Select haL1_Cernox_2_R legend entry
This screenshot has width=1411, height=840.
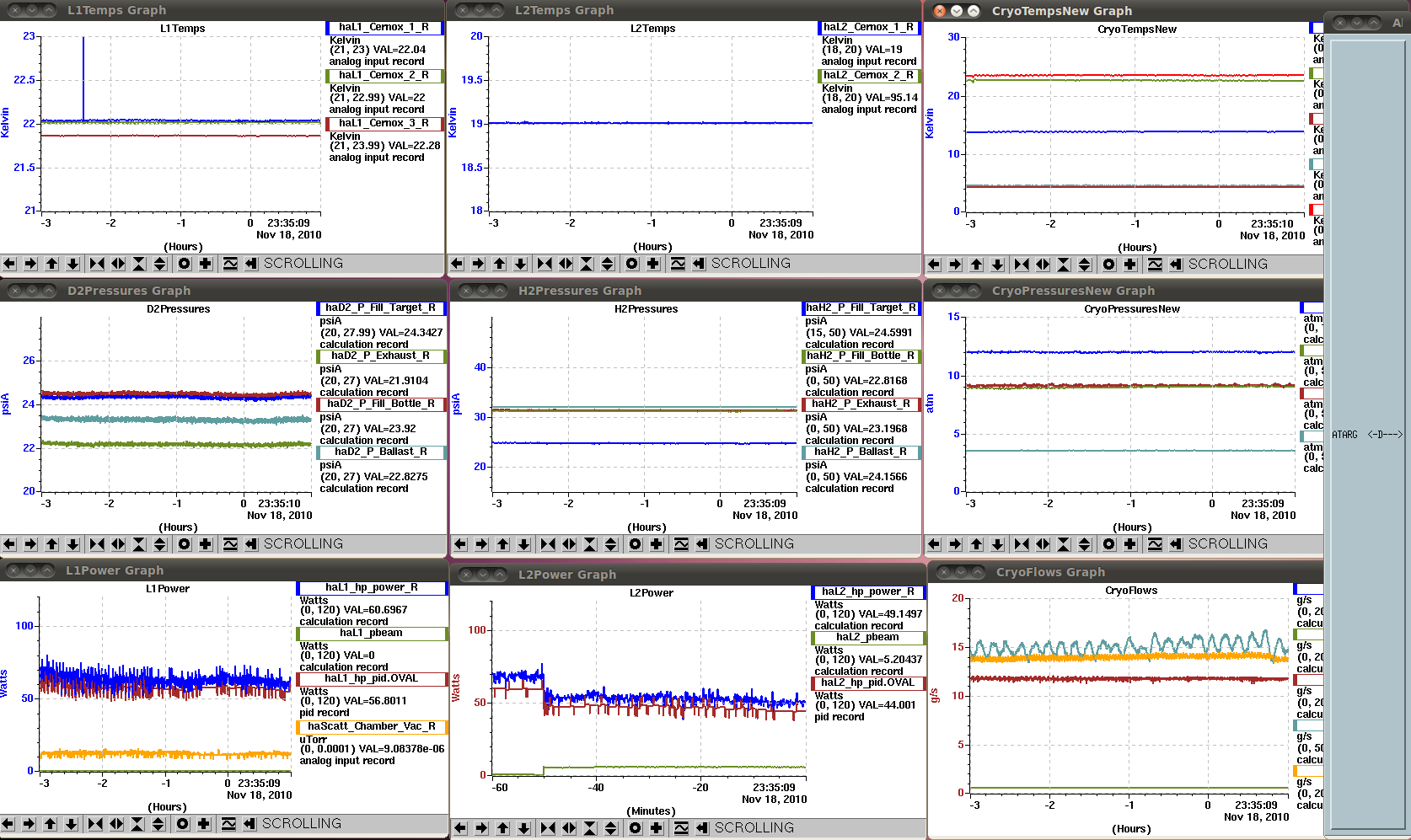point(384,75)
